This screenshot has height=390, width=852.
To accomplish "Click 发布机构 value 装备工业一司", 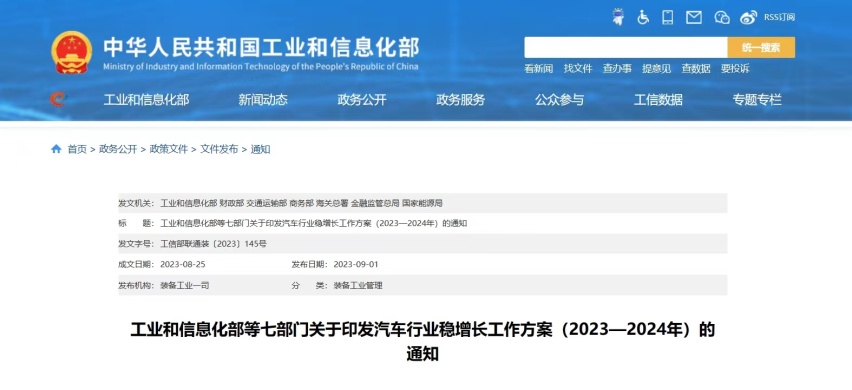I will (x=185, y=285).
